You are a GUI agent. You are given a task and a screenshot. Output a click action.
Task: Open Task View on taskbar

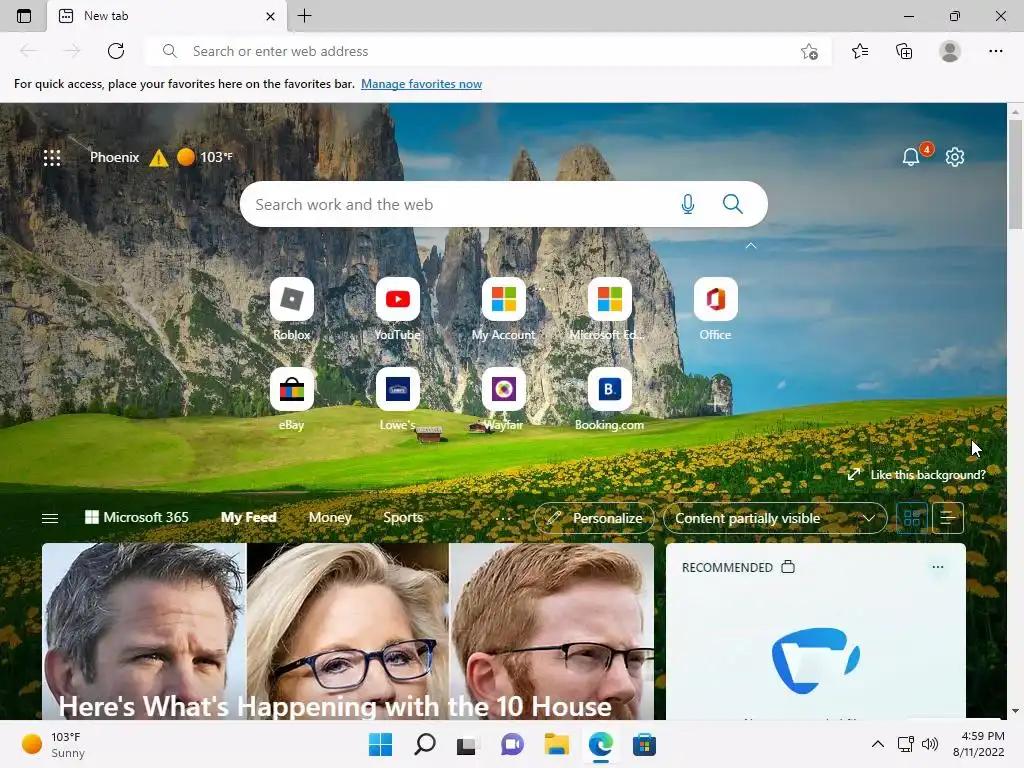point(468,744)
